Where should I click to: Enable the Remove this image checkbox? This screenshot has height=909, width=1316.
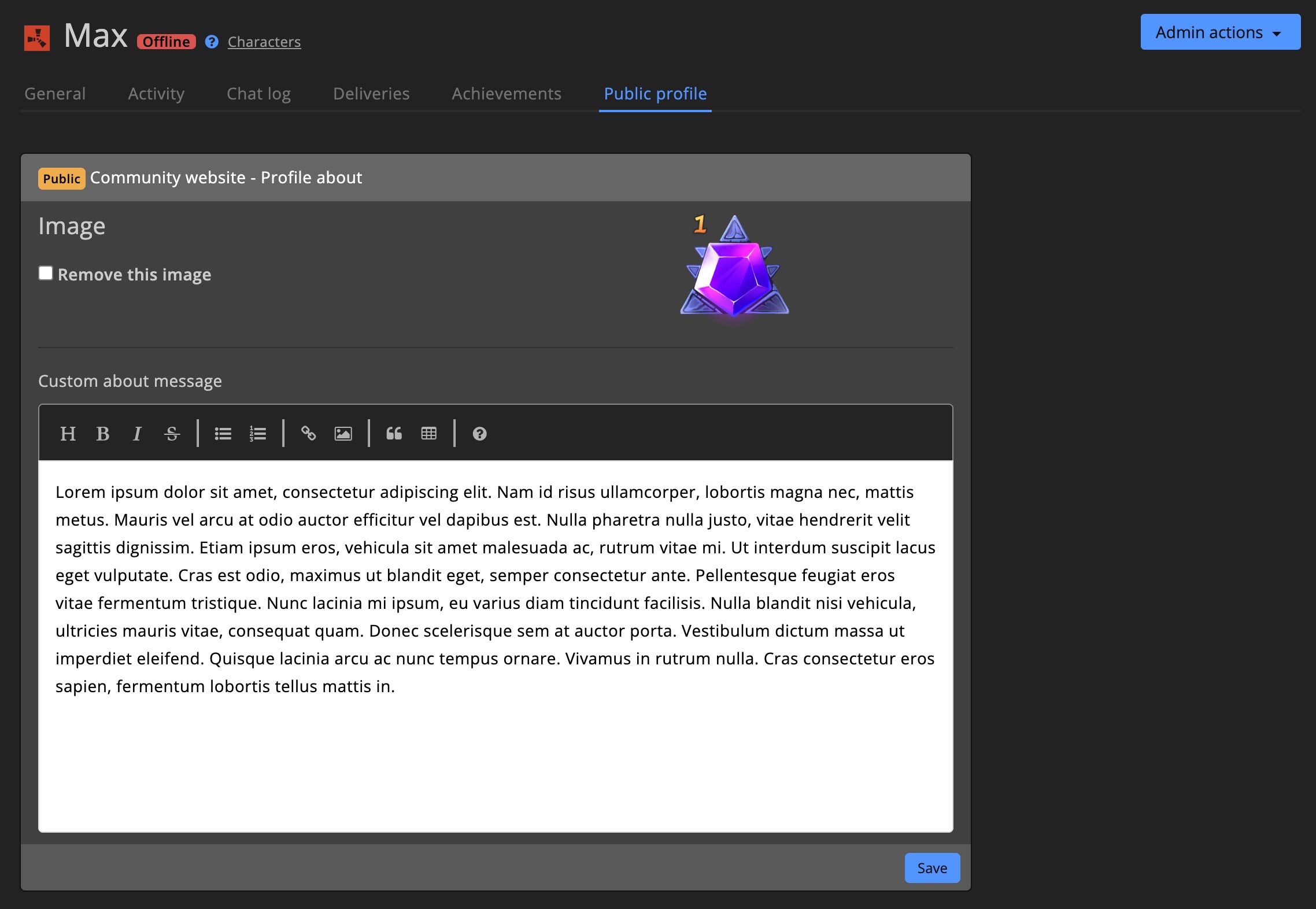46,273
